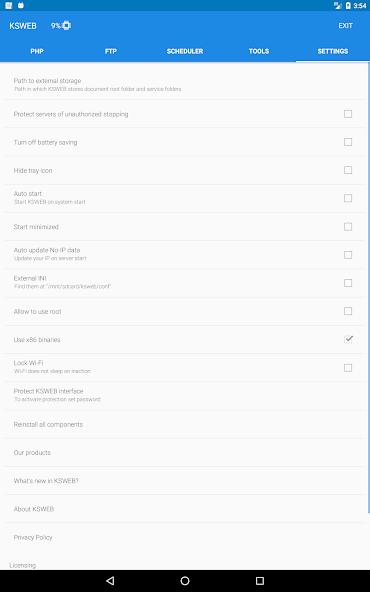The height and width of the screenshot is (592, 370).
Task: Enable Protect servers of unauthorized stopping
Action: 348,114
